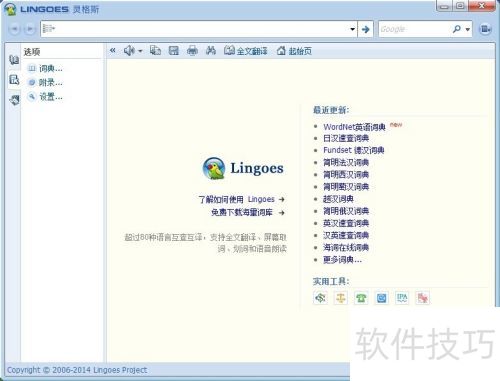Open the search history dropdown arrow

[x=353, y=29]
